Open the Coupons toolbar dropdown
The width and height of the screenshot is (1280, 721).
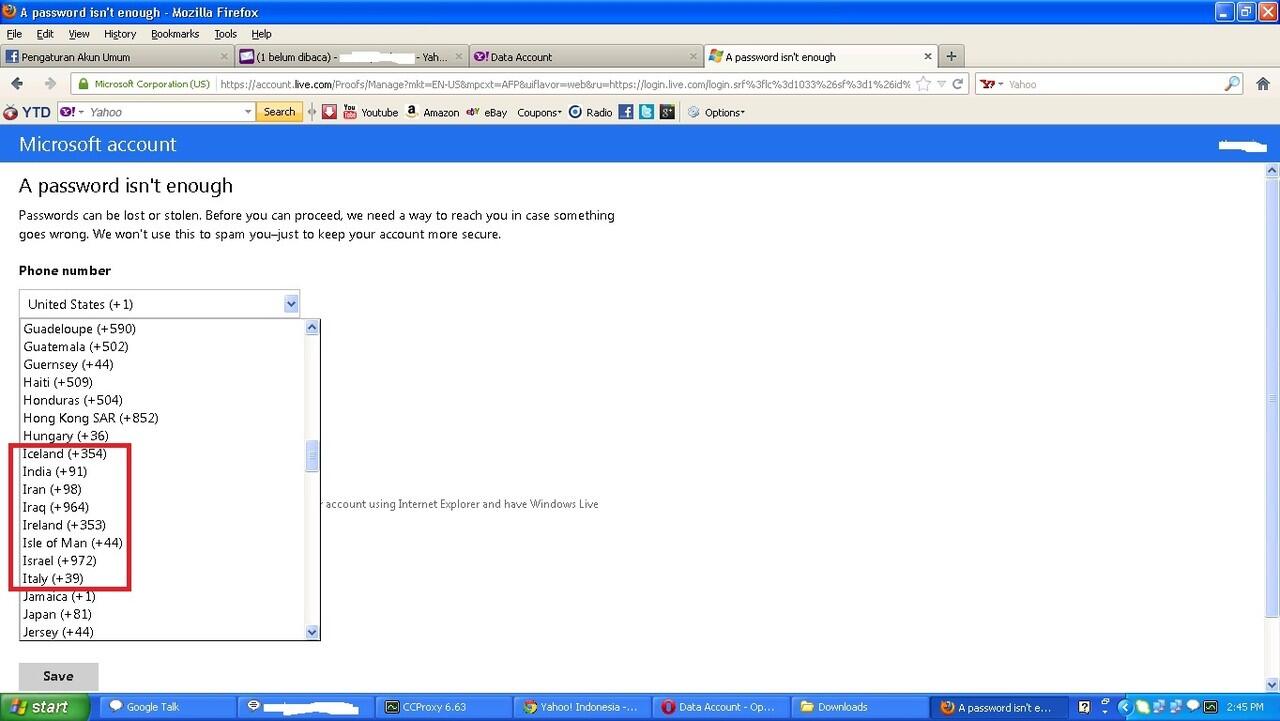coord(539,112)
